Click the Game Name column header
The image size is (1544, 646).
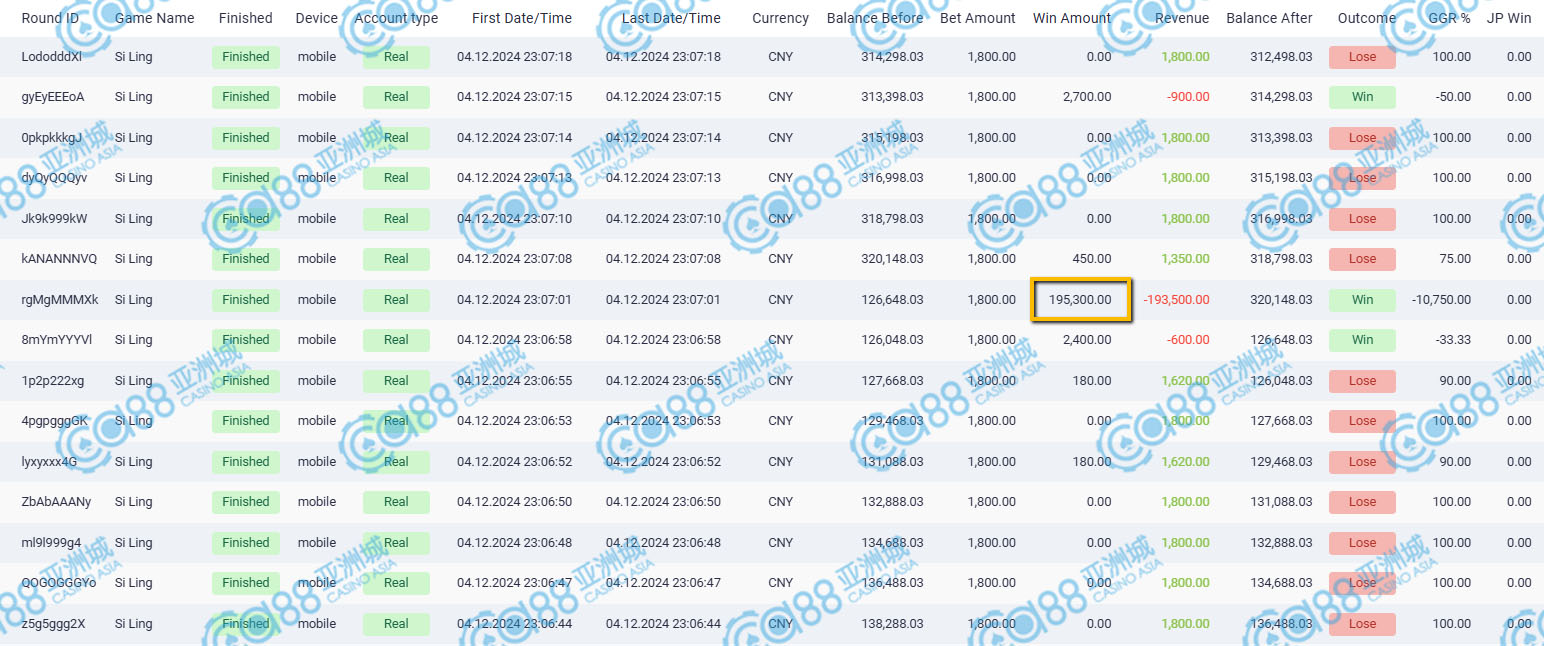point(155,18)
